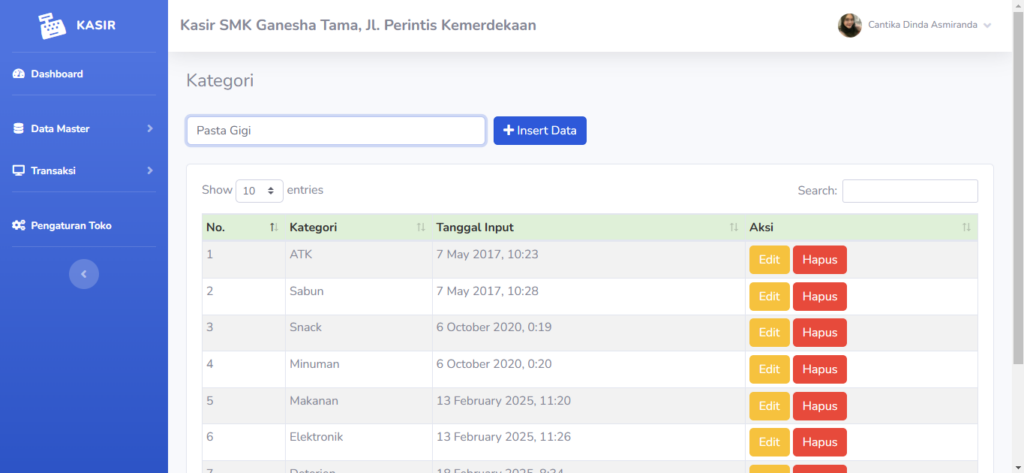This screenshot has height=473, width=1024.
Task: Sort by Tanggal Input column arrows icon
Action: [733, 227]
